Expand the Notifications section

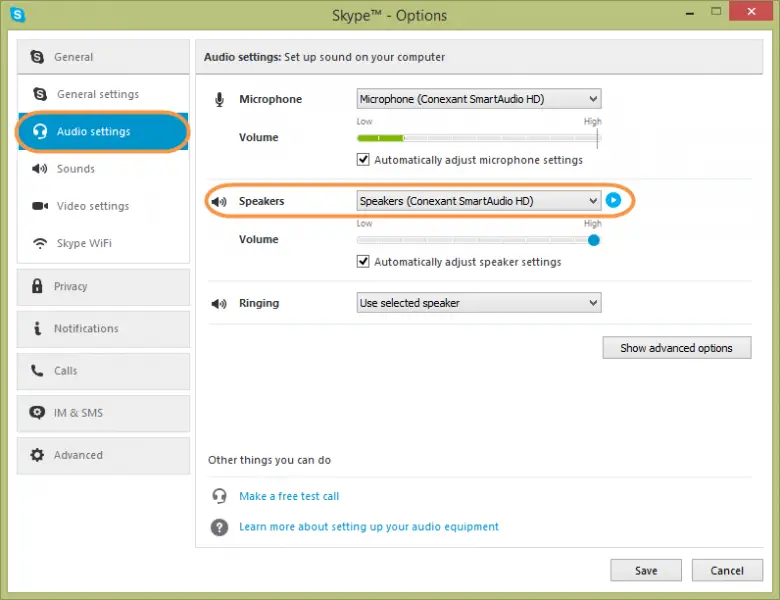click(103, 329)
